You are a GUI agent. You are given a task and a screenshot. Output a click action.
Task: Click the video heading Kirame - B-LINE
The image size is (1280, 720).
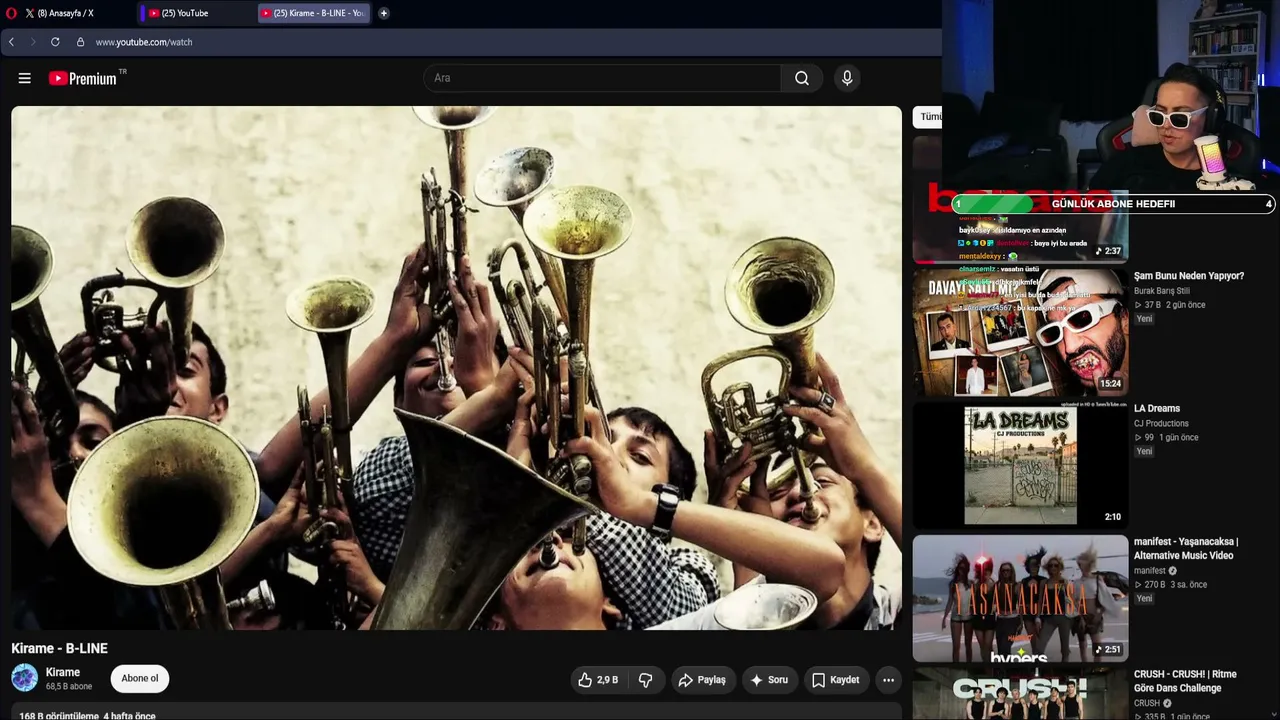point(60,648)
